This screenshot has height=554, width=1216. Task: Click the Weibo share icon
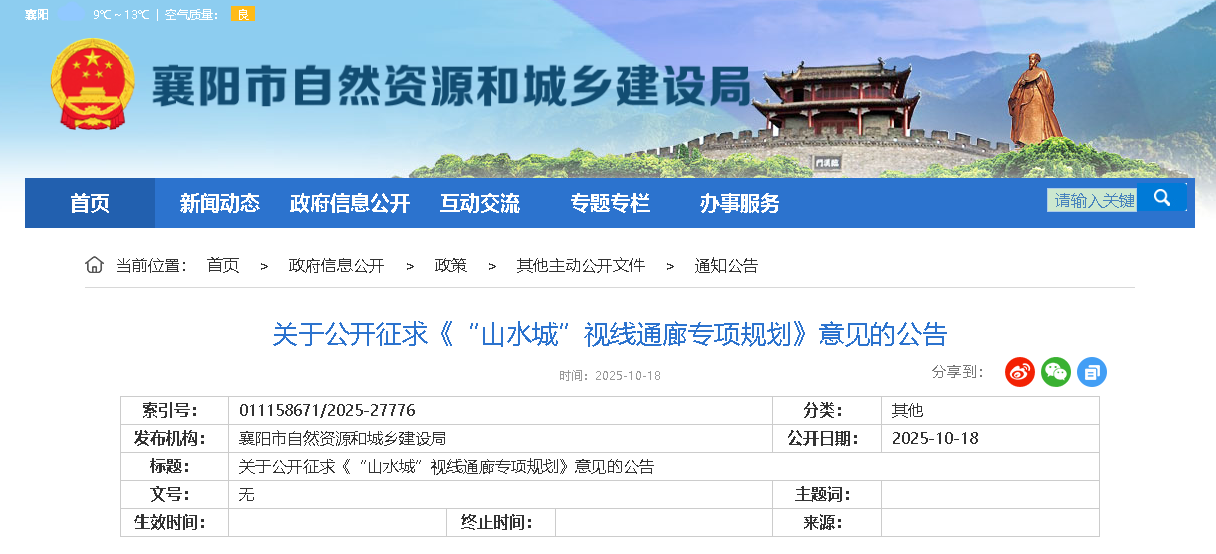(x=1020, y=372)
